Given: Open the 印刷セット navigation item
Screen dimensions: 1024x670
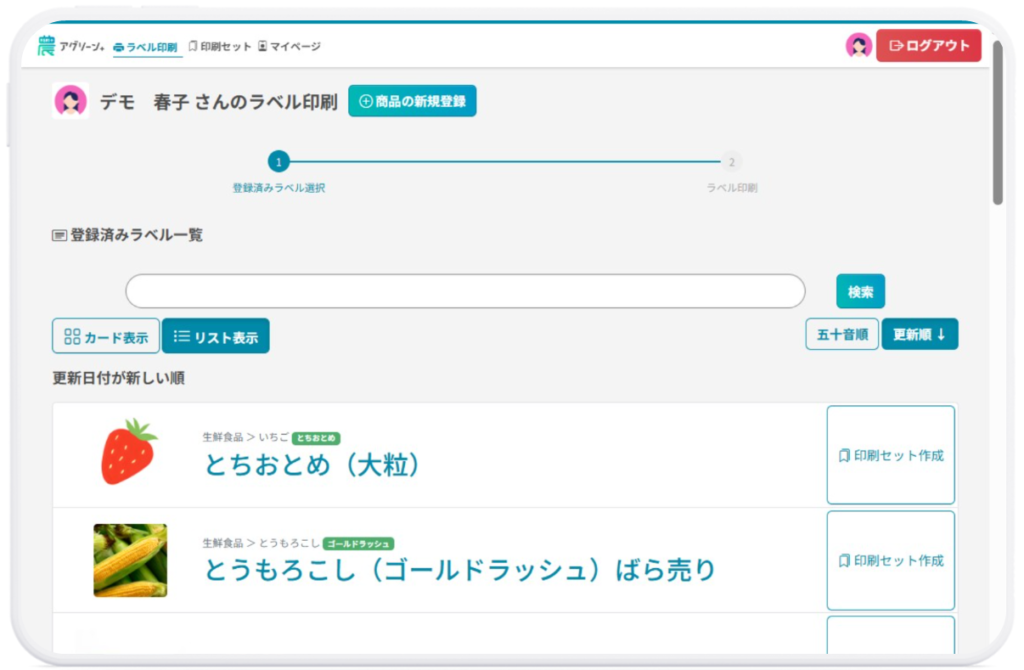Looking at the screenshot, I should [220, 47].
